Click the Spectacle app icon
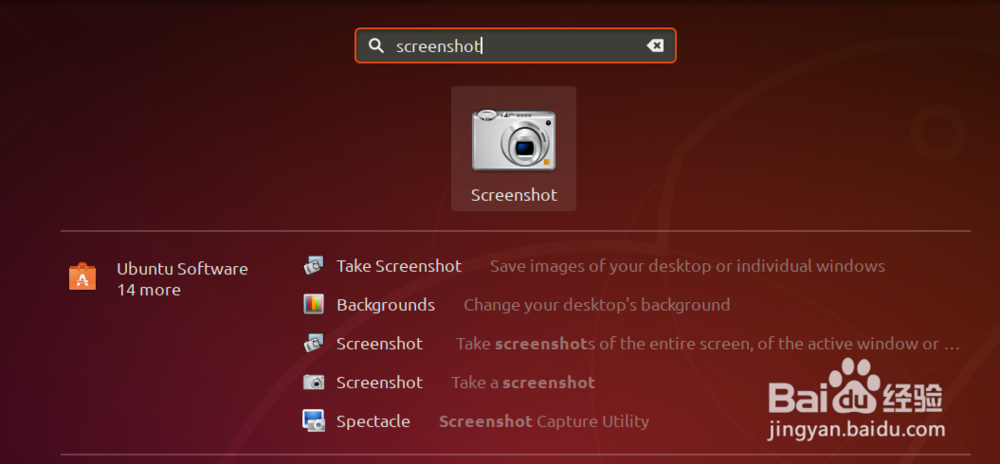The image size is (1000, 464). (314, 421)
